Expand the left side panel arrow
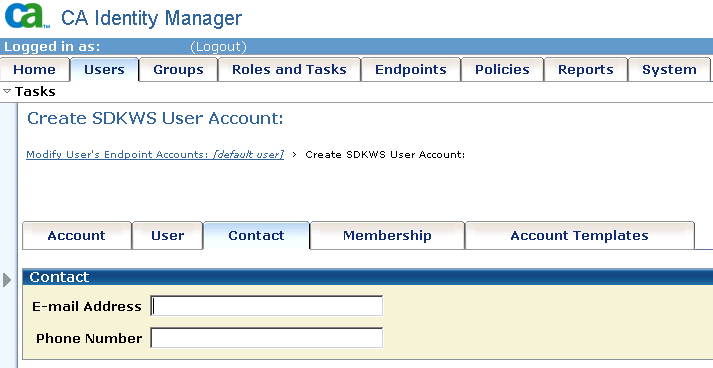713x368 pixels. pos(7,280)
